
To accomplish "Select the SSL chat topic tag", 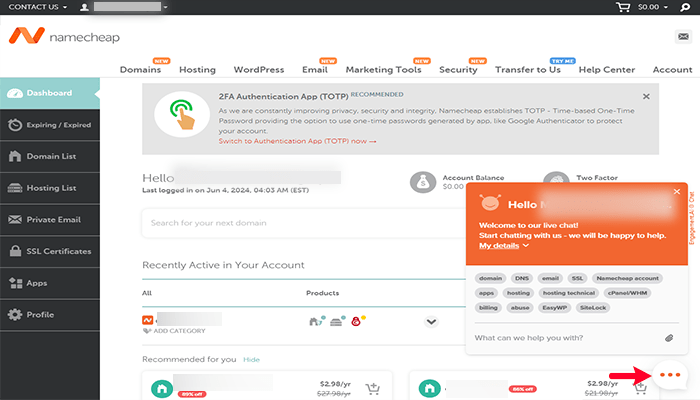I will (577, 278).
